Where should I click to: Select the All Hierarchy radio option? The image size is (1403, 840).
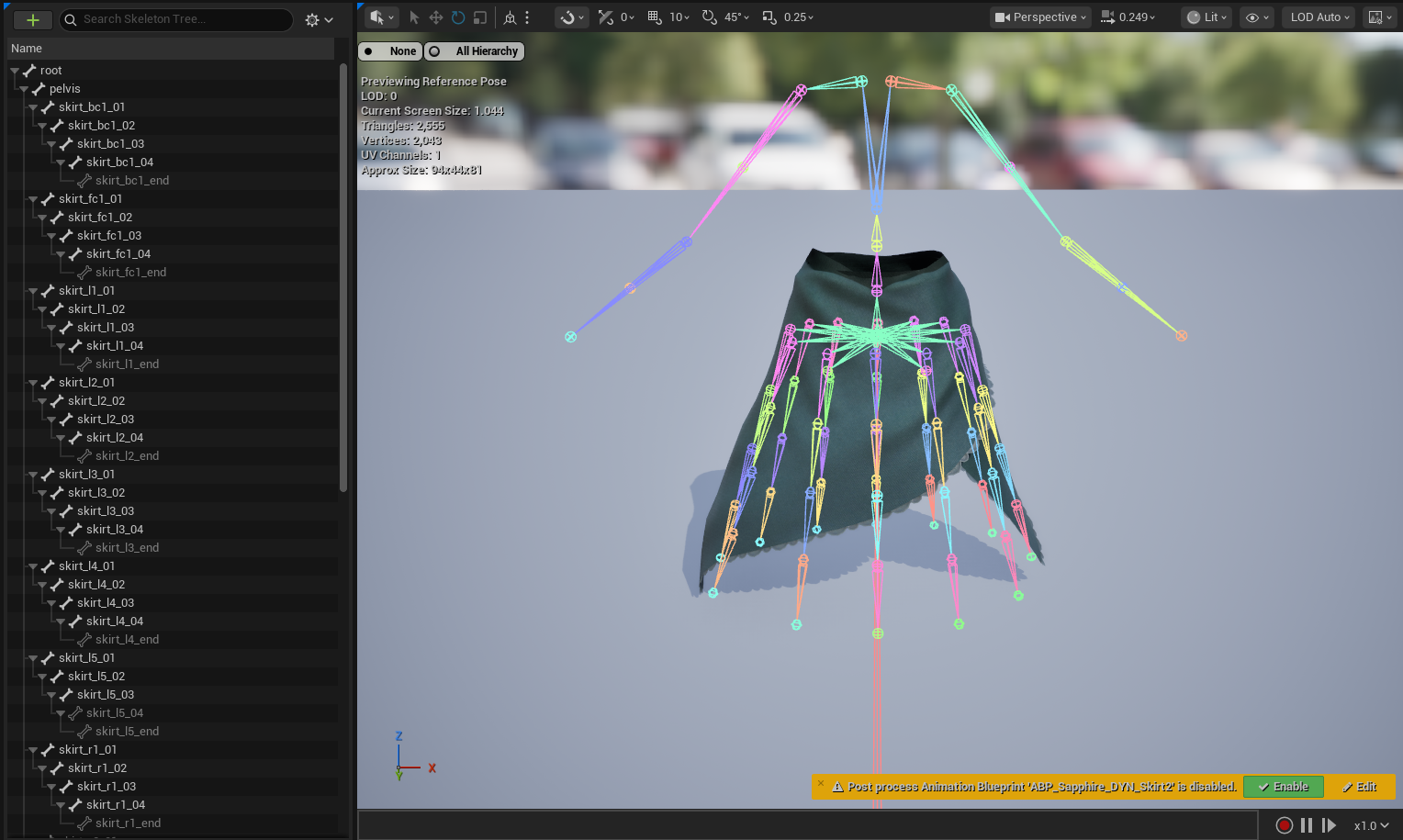pos(475,51)
